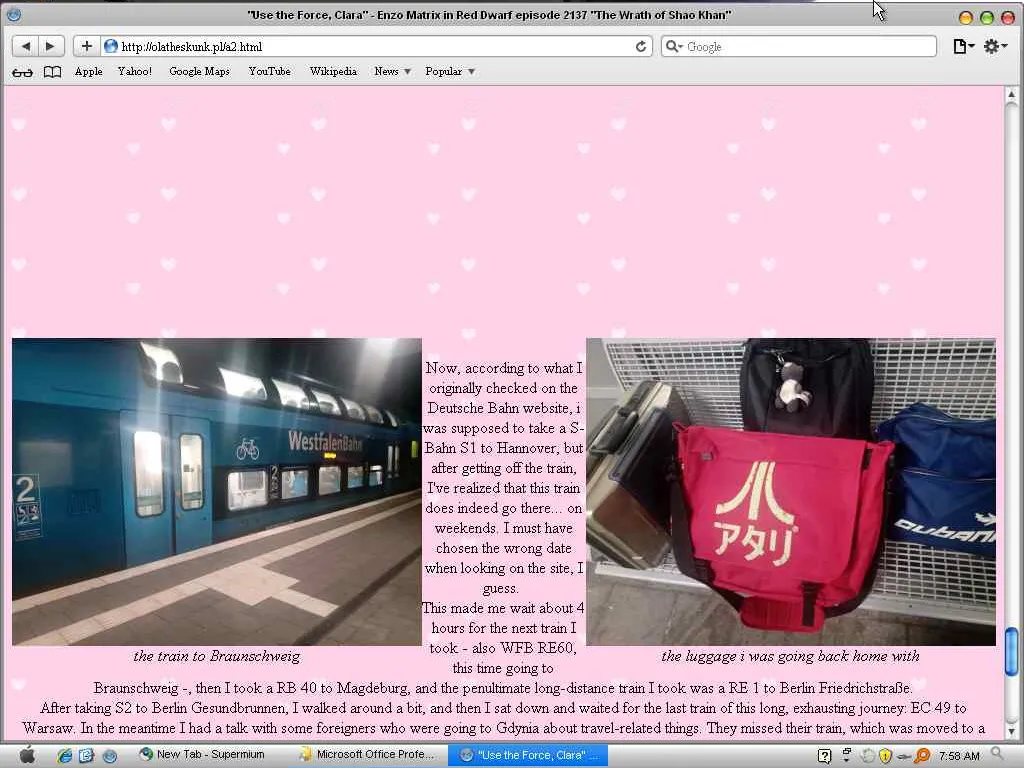Go forward with the right arrow button
This screenshot has height=768, width=1024.
click(50, 46)
